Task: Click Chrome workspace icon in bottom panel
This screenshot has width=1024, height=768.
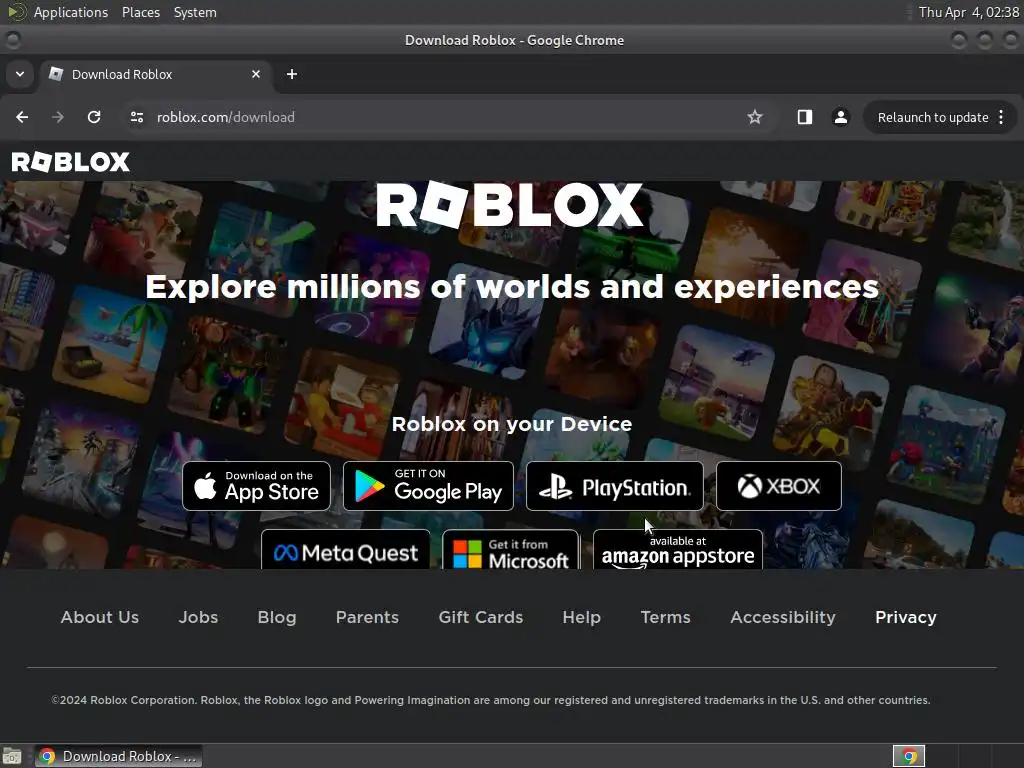Action: click(909, 756)
